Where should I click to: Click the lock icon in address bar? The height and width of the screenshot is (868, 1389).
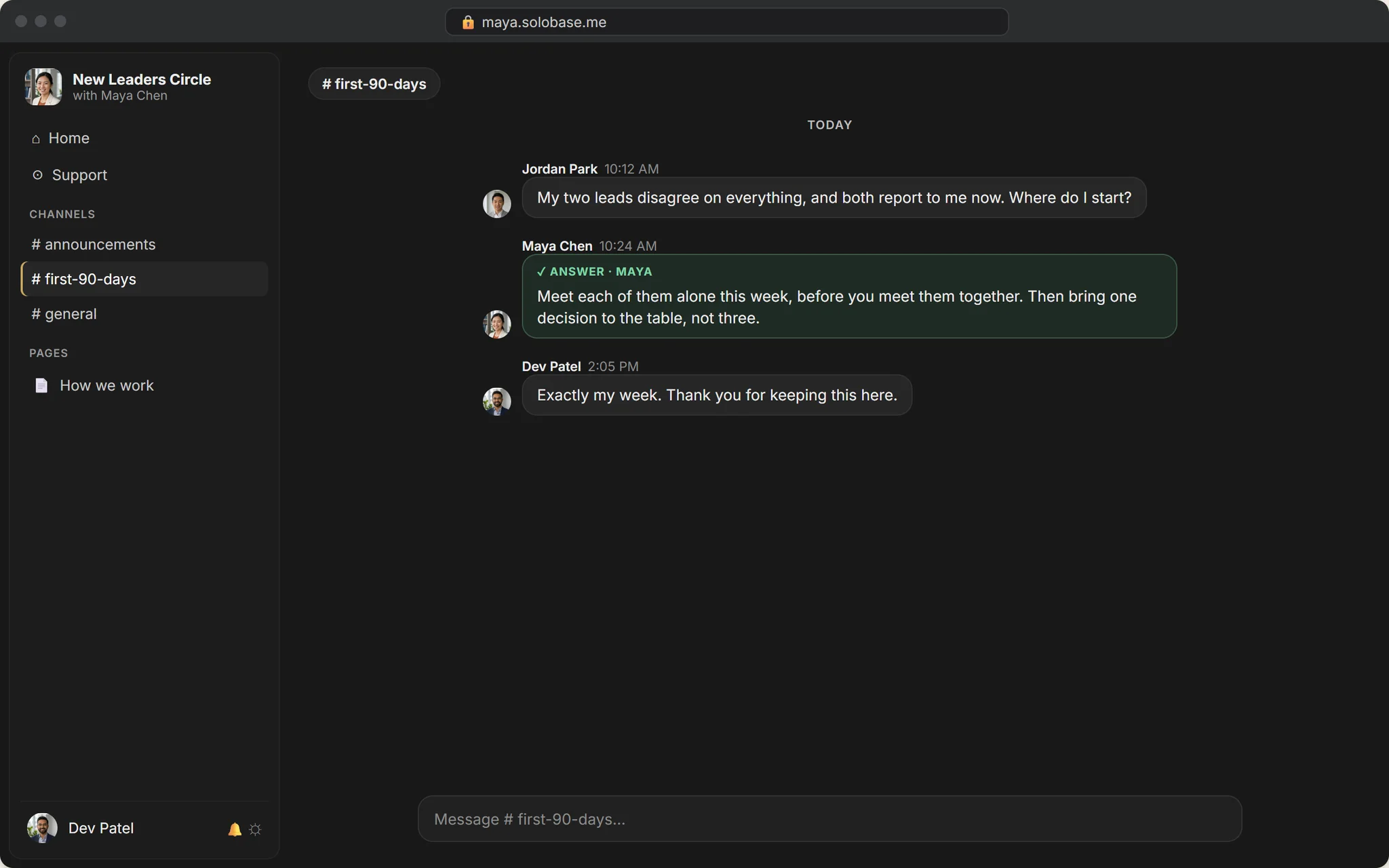tap(468, 22)
